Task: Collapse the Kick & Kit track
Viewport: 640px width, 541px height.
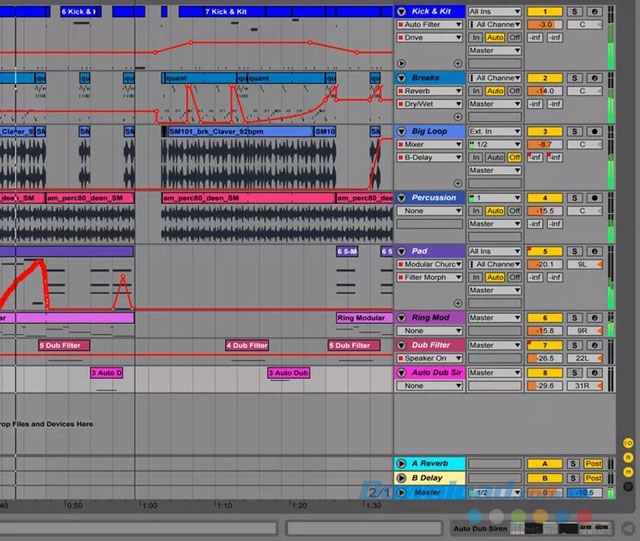Action: click(403, 11)
